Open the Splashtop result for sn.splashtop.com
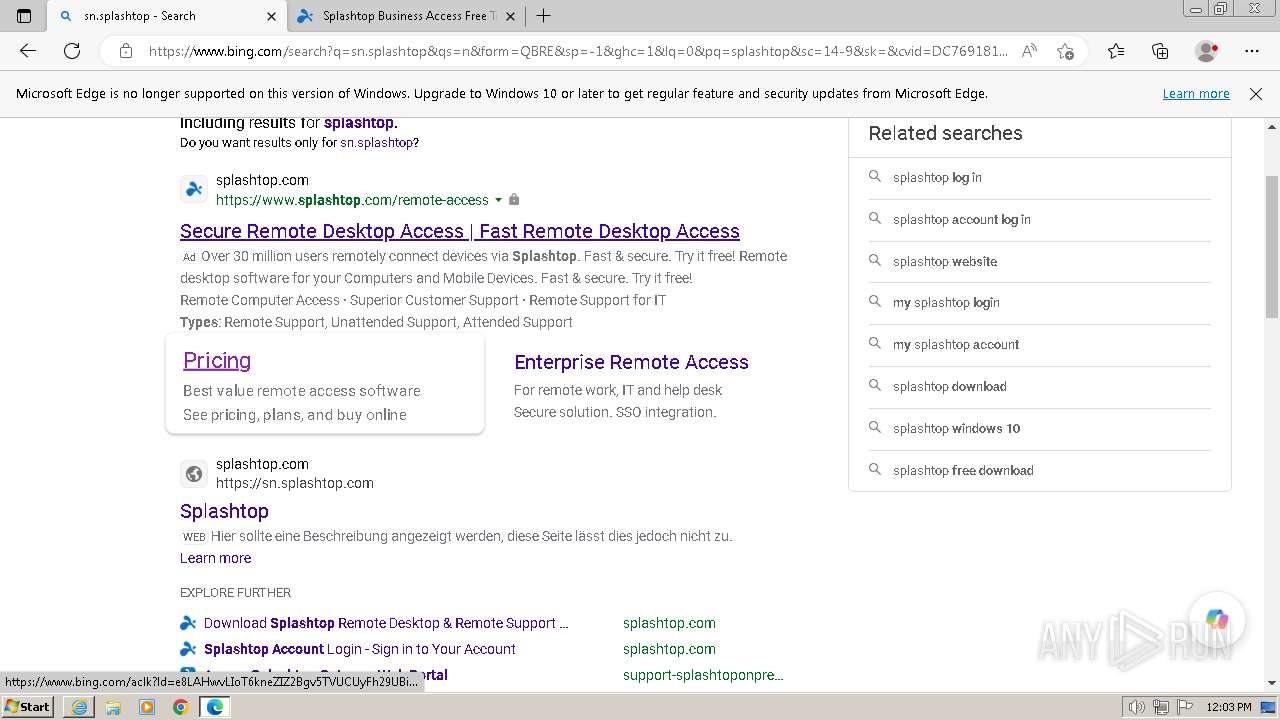 point(224,511)
